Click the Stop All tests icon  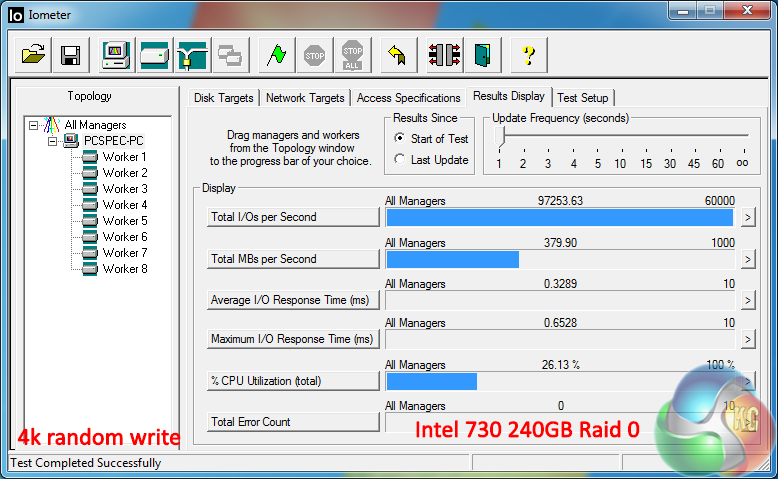(352, 55)
